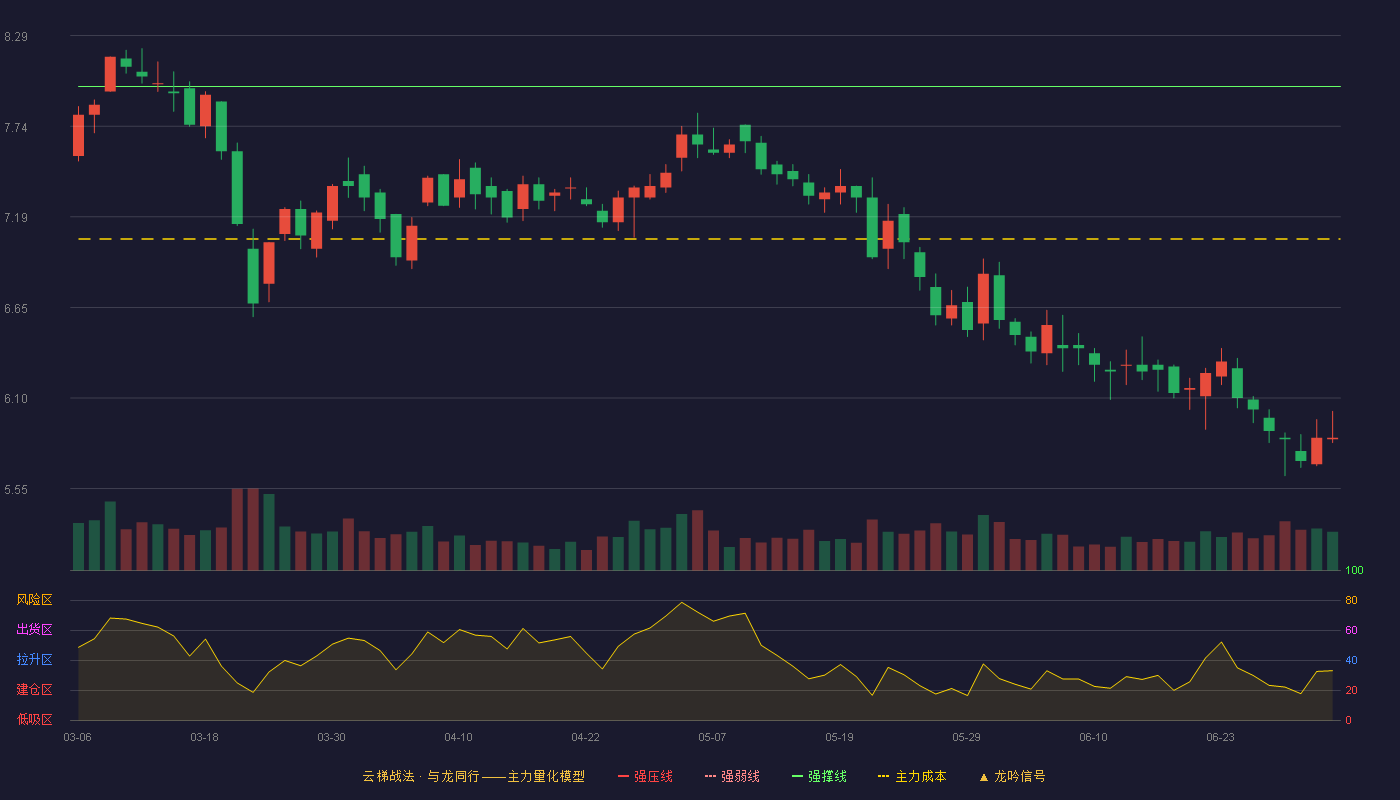Click the 6.10 price axis label

pos(16,399)
